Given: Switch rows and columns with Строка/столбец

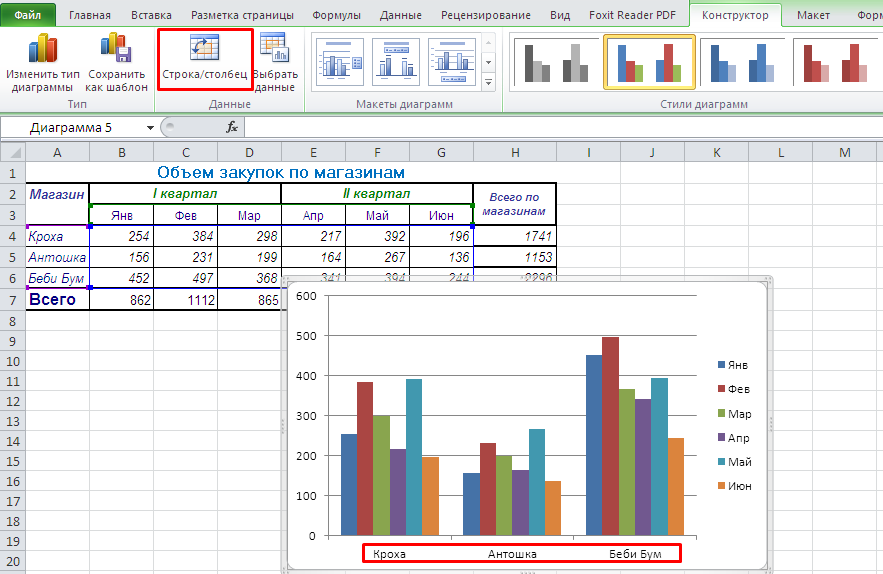Looking at the screenshot, I should coord(204,50).
